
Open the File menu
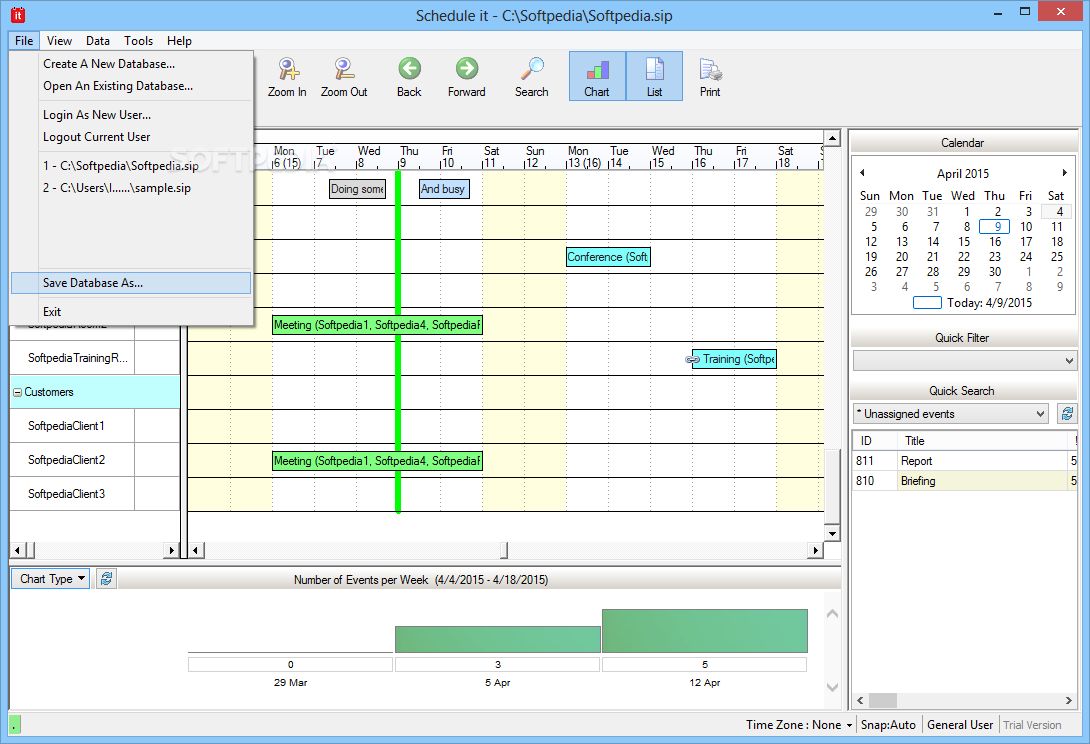click(24, 40)
